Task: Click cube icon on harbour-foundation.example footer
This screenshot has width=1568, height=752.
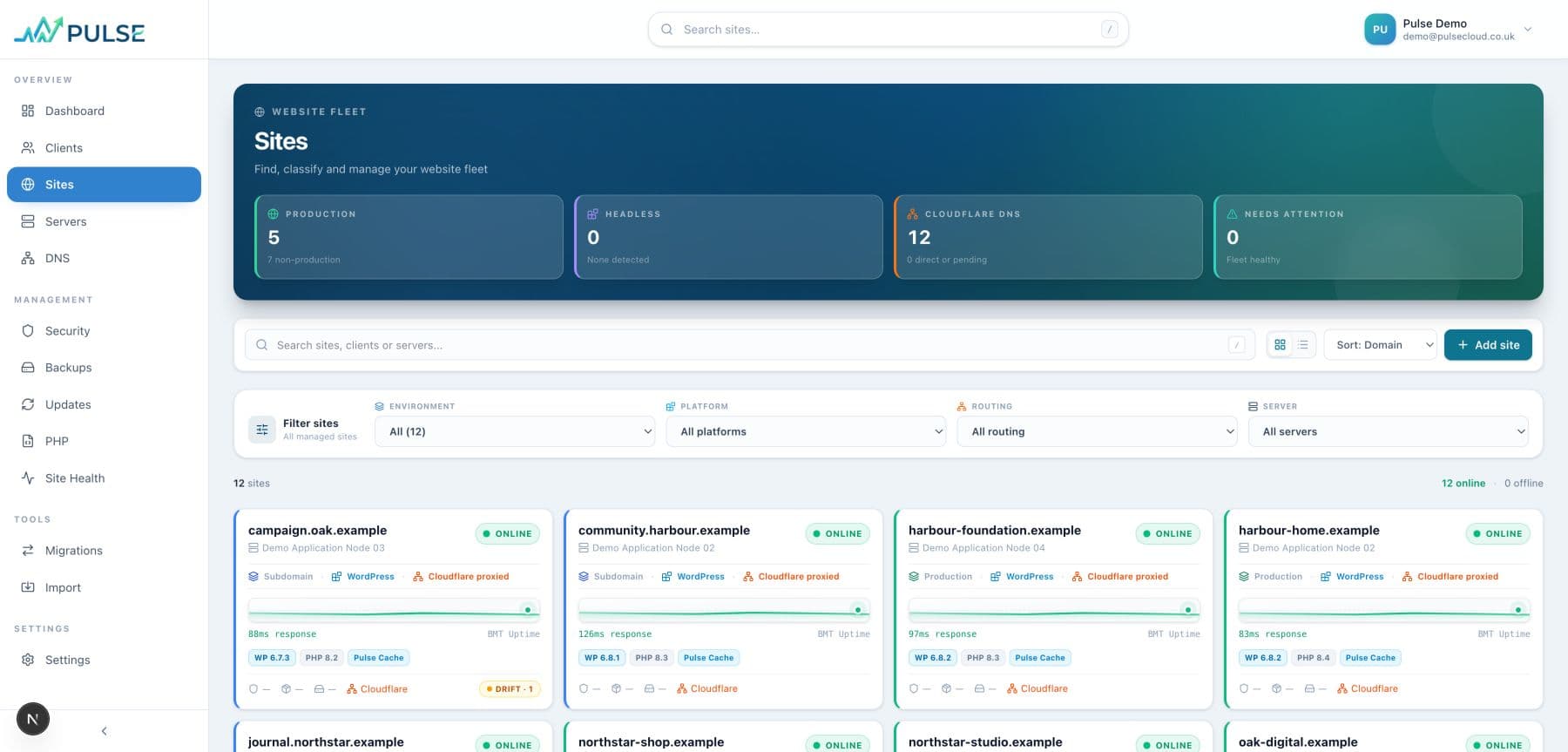Action: [946, 689]
